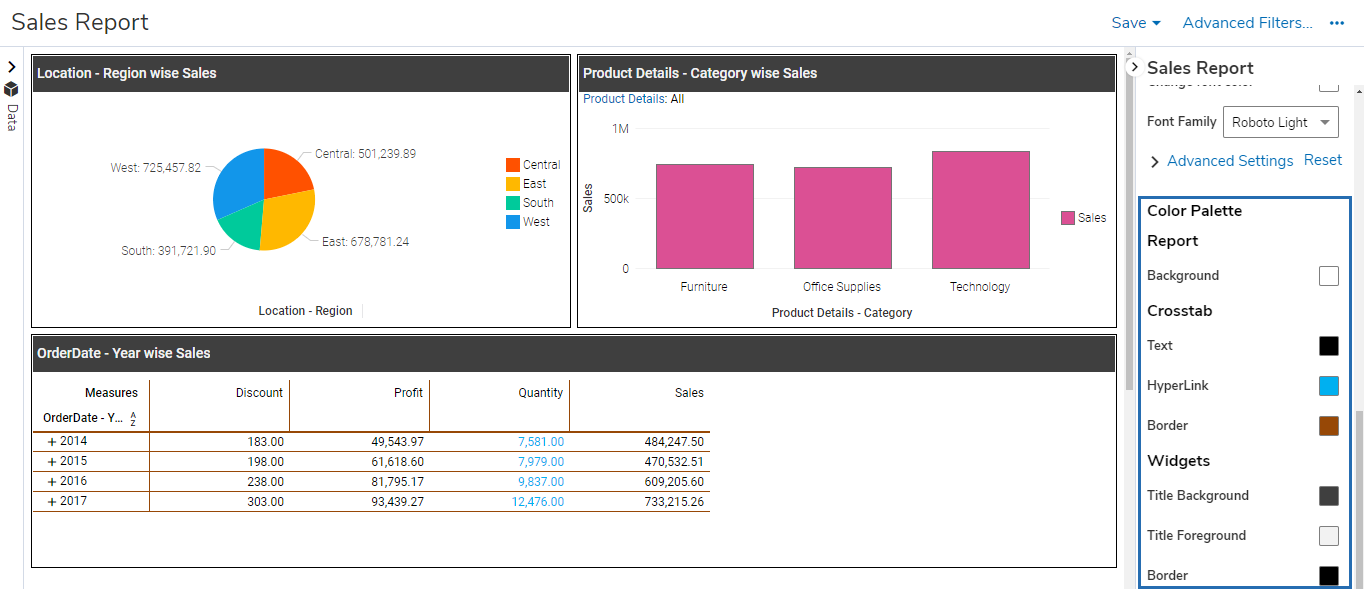This screenshot has width=1364, height=589.
Task: Click Reset link in properties panel
Action: (x=1322, y=160)
